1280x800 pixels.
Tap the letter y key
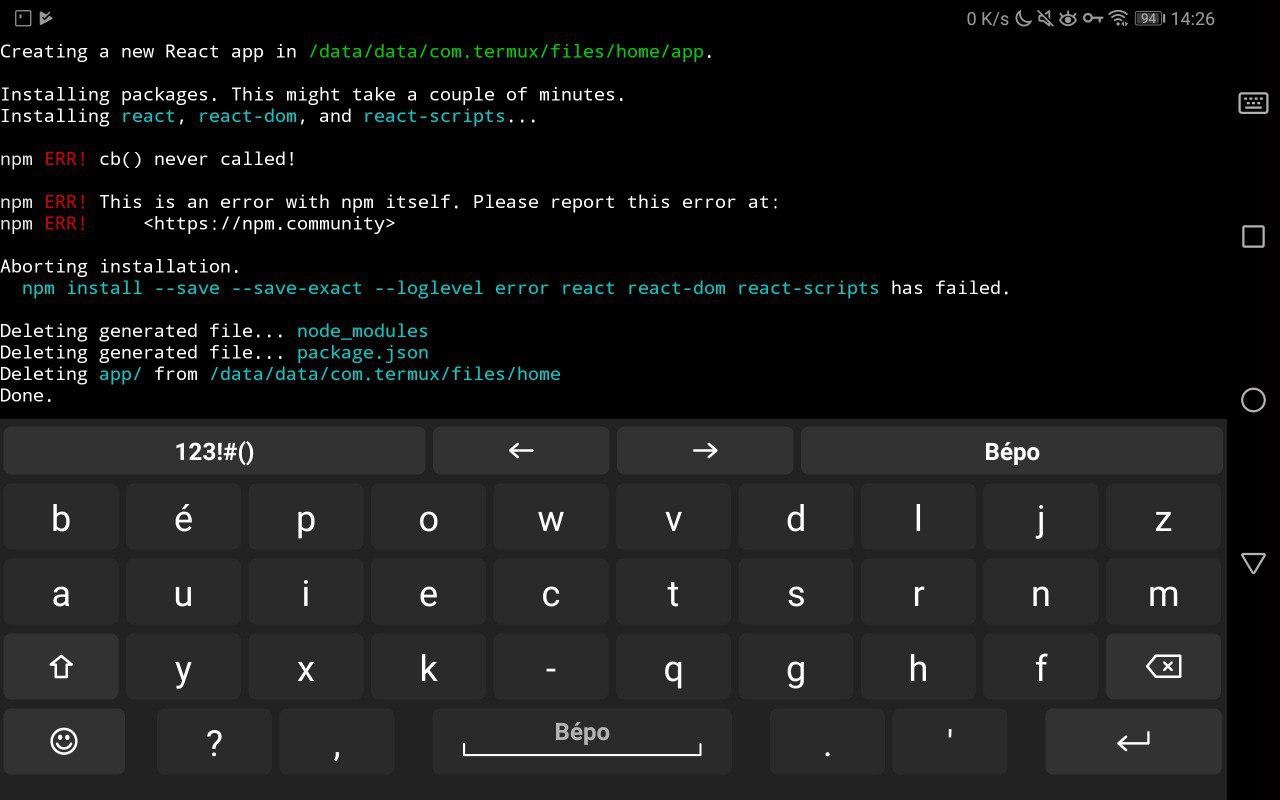[x=183, y=667]
